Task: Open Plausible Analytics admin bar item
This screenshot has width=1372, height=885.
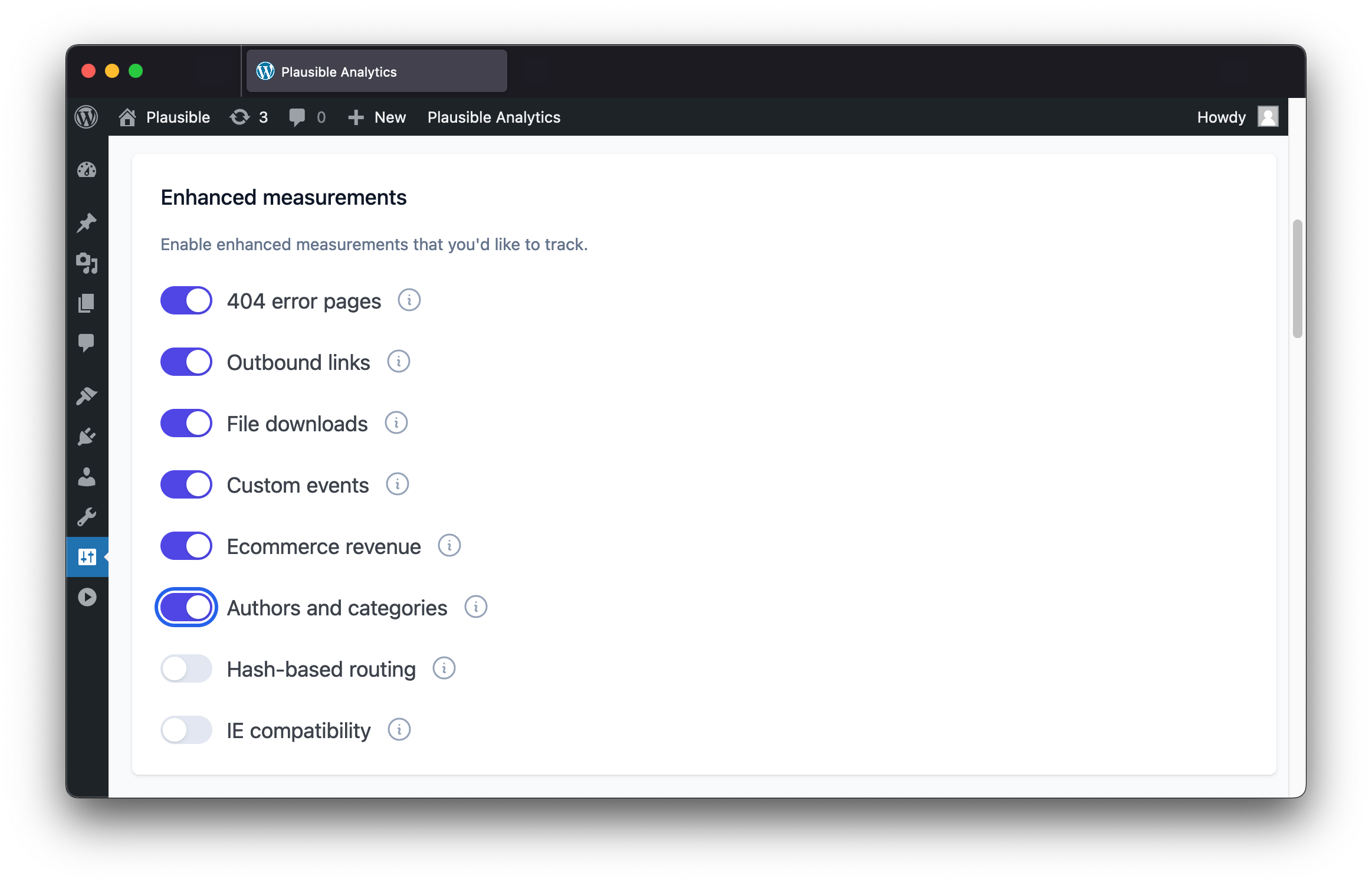Action: [x=494, y=117]
